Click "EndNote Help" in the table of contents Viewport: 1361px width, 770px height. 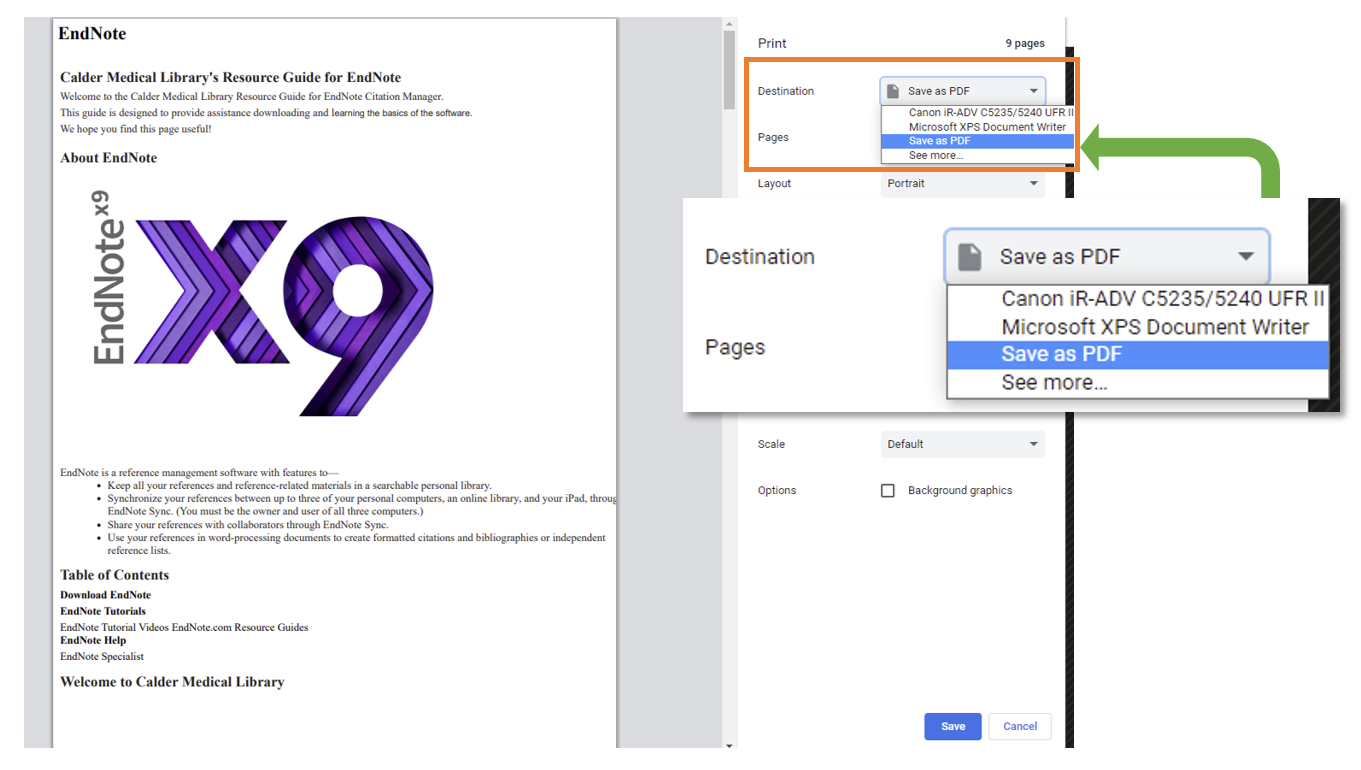click(93, 640)
